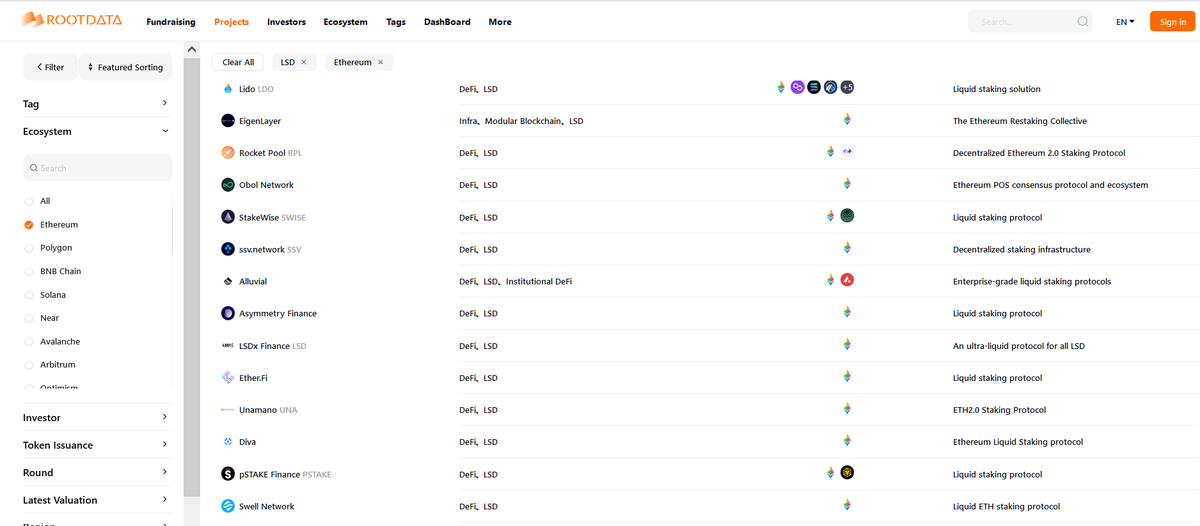This screenshot has height=526, width=1200.
Task: Click the Asymmetry Finance logo icon
Action: [228, 313]
